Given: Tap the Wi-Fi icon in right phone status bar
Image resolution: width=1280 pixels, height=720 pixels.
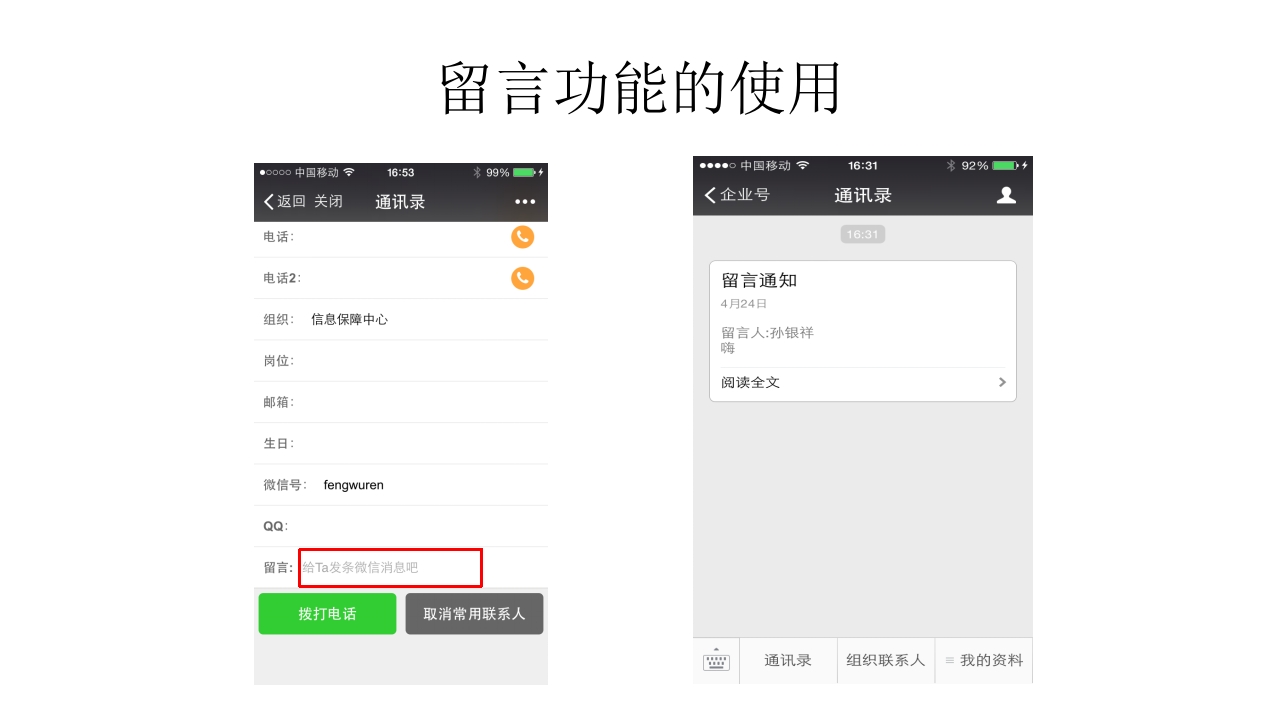Looking at the screenshot, I should pyautogui.click(x=802, y=165).
